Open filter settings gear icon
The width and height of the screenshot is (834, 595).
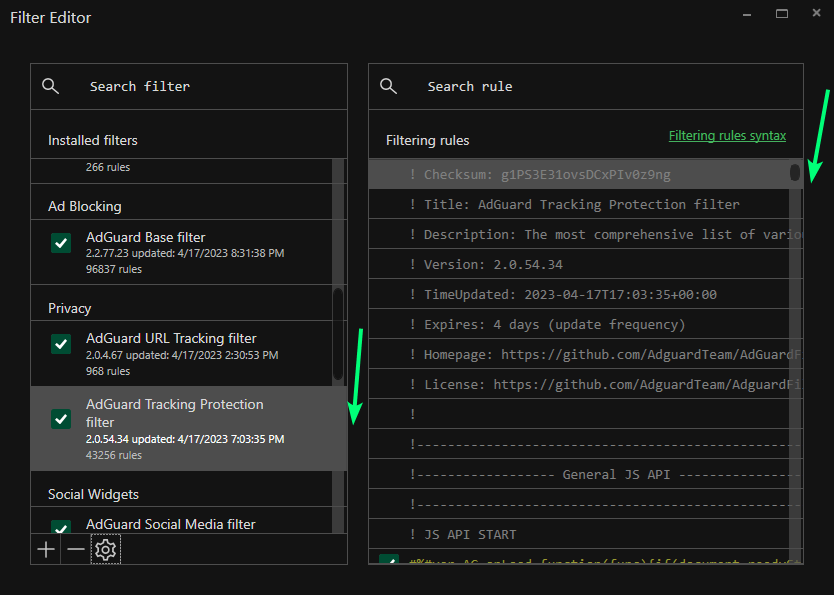(x=106, y=549)
